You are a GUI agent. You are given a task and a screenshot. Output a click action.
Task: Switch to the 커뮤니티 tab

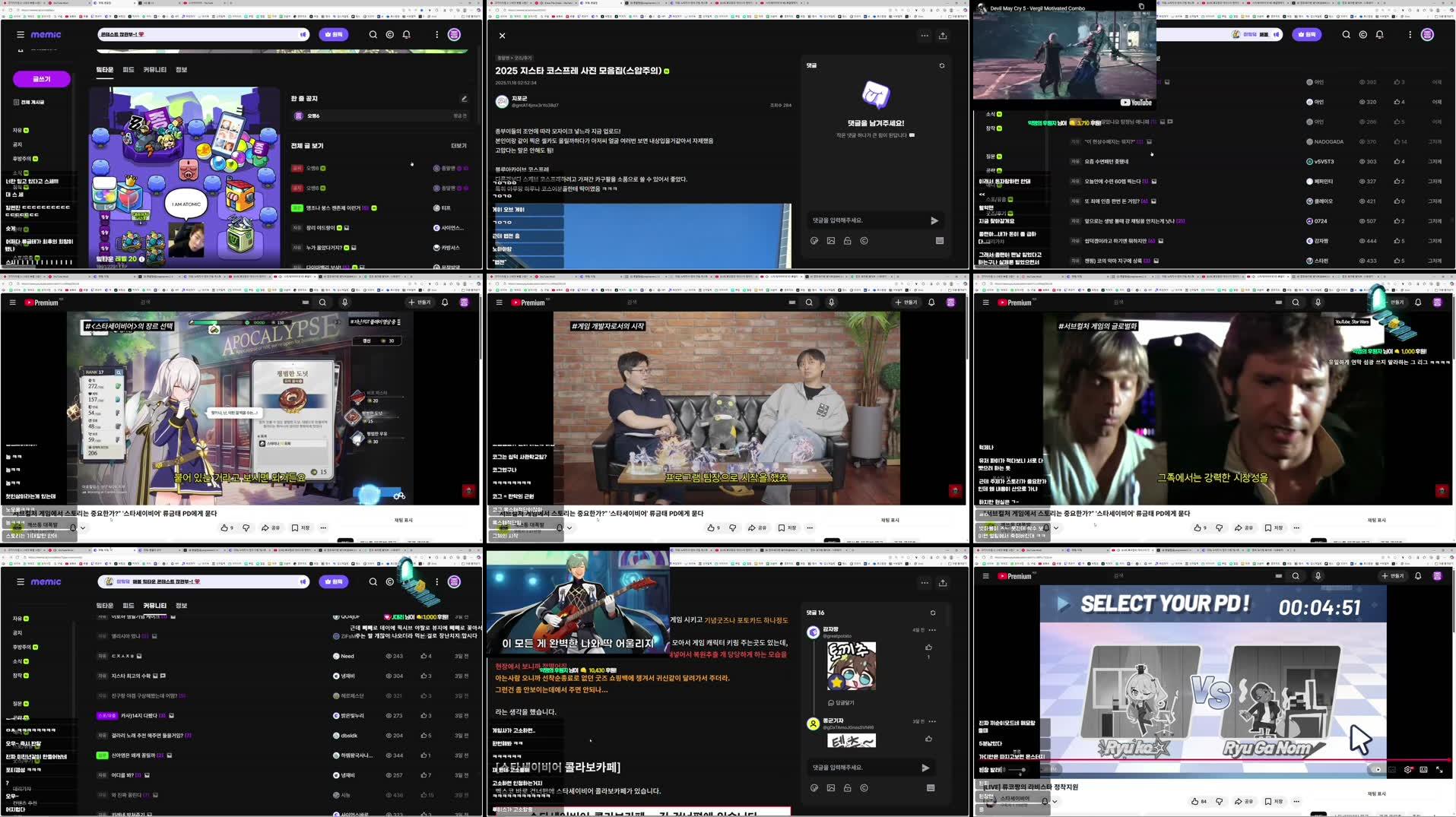[155, 69]
